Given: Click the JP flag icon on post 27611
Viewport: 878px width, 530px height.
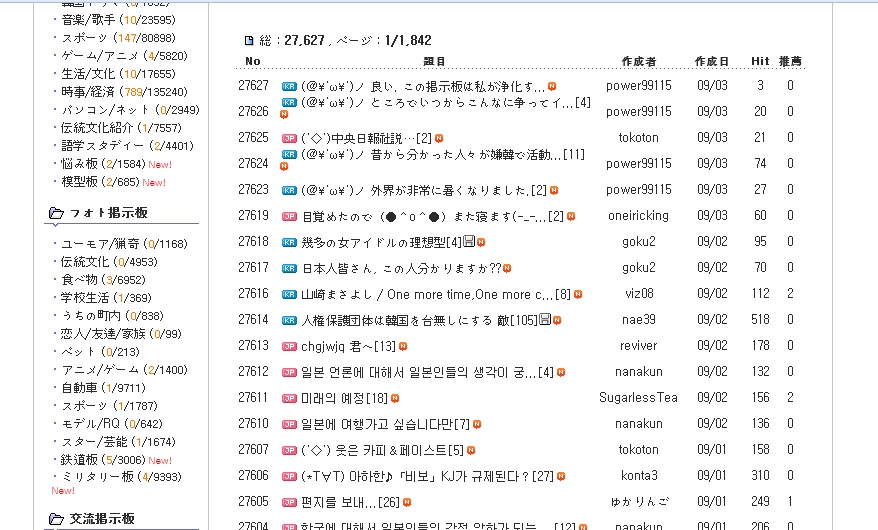Looking at the screenshot, I should tap(289, 398).
